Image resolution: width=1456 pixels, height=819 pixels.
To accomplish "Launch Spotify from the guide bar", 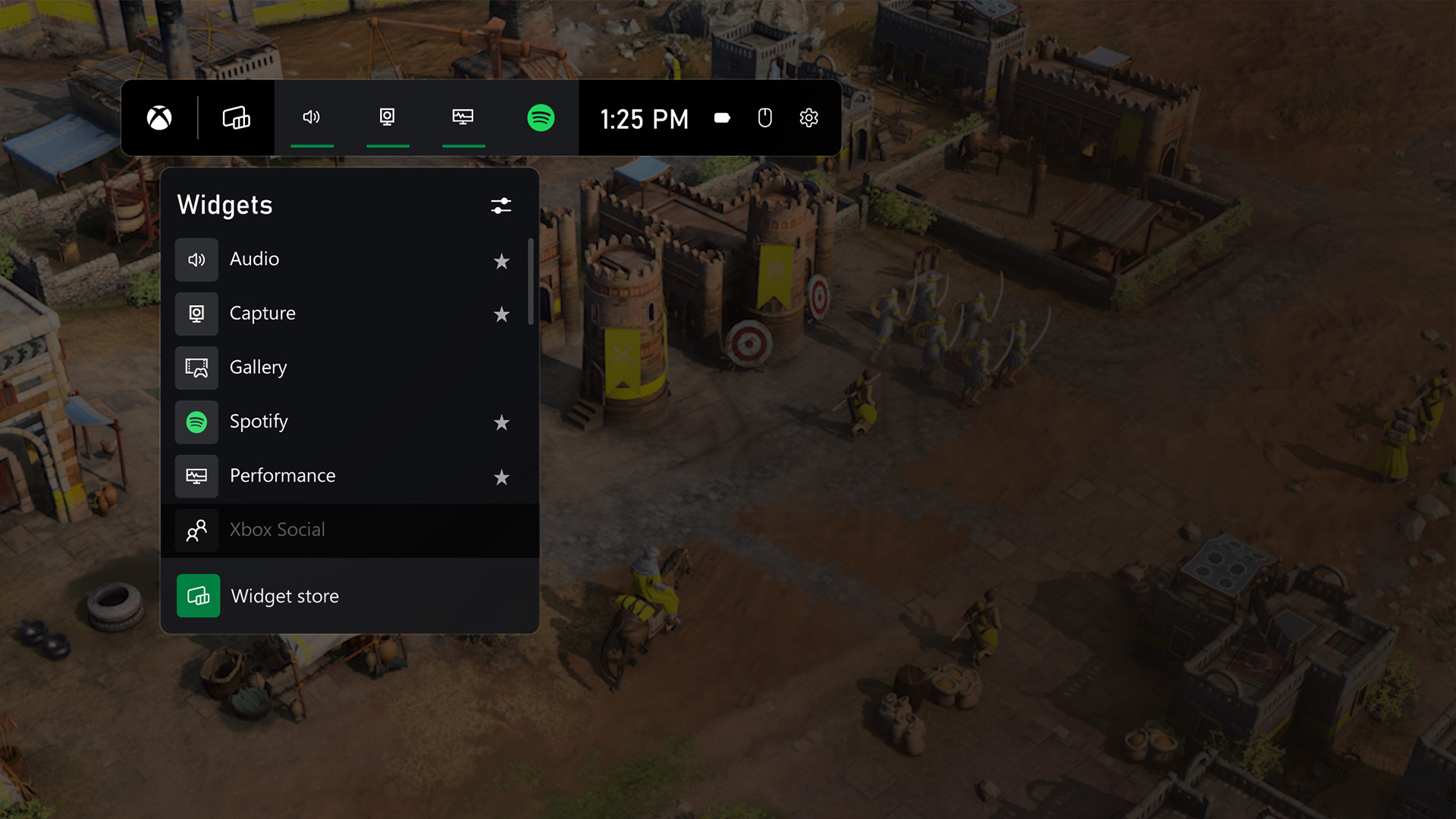I will click(x=540, y=117).
